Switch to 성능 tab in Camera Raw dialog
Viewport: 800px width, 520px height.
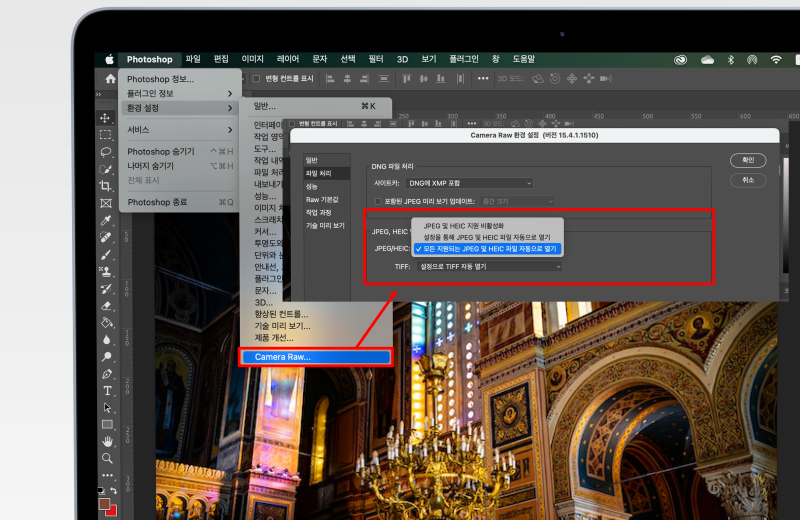coord(327,186)
